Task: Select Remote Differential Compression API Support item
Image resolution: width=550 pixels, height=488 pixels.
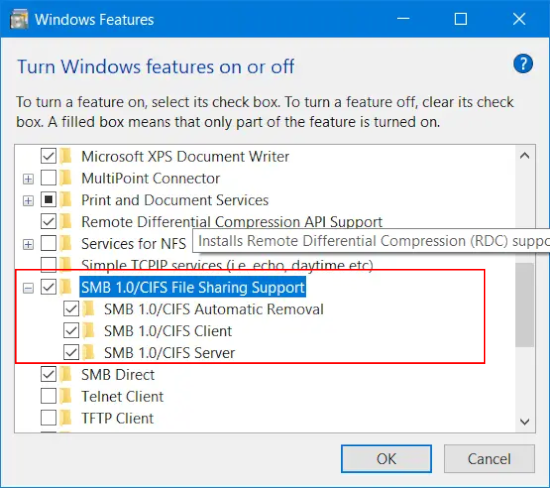Action: pos(232,222)
